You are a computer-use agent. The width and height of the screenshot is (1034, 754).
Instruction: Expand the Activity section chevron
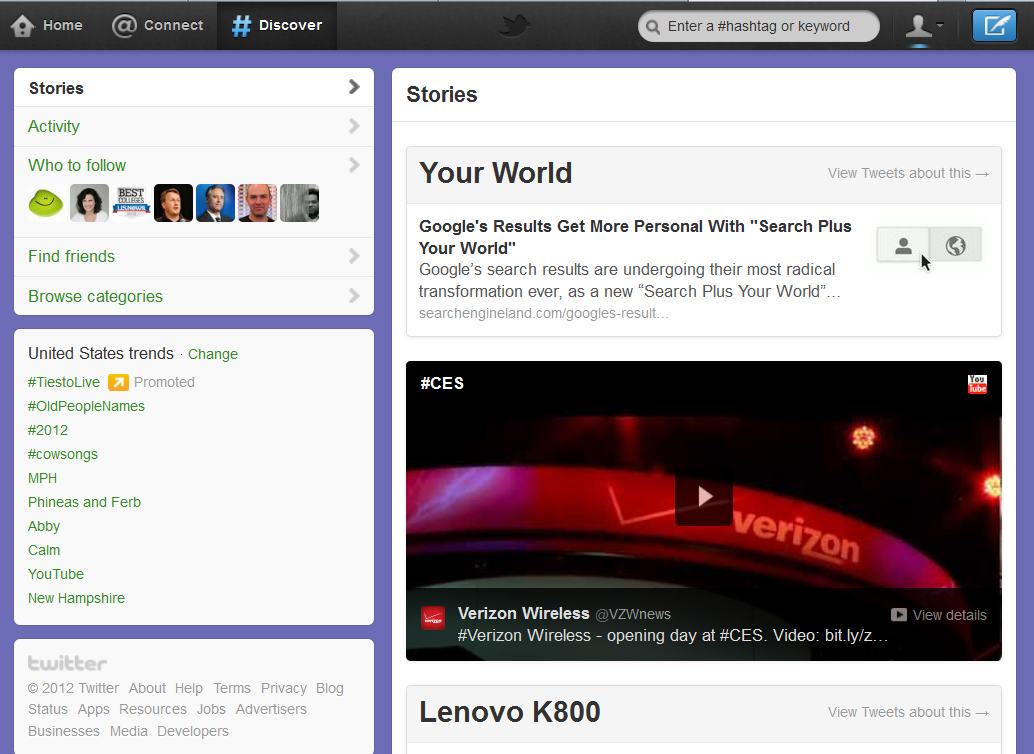353,126
